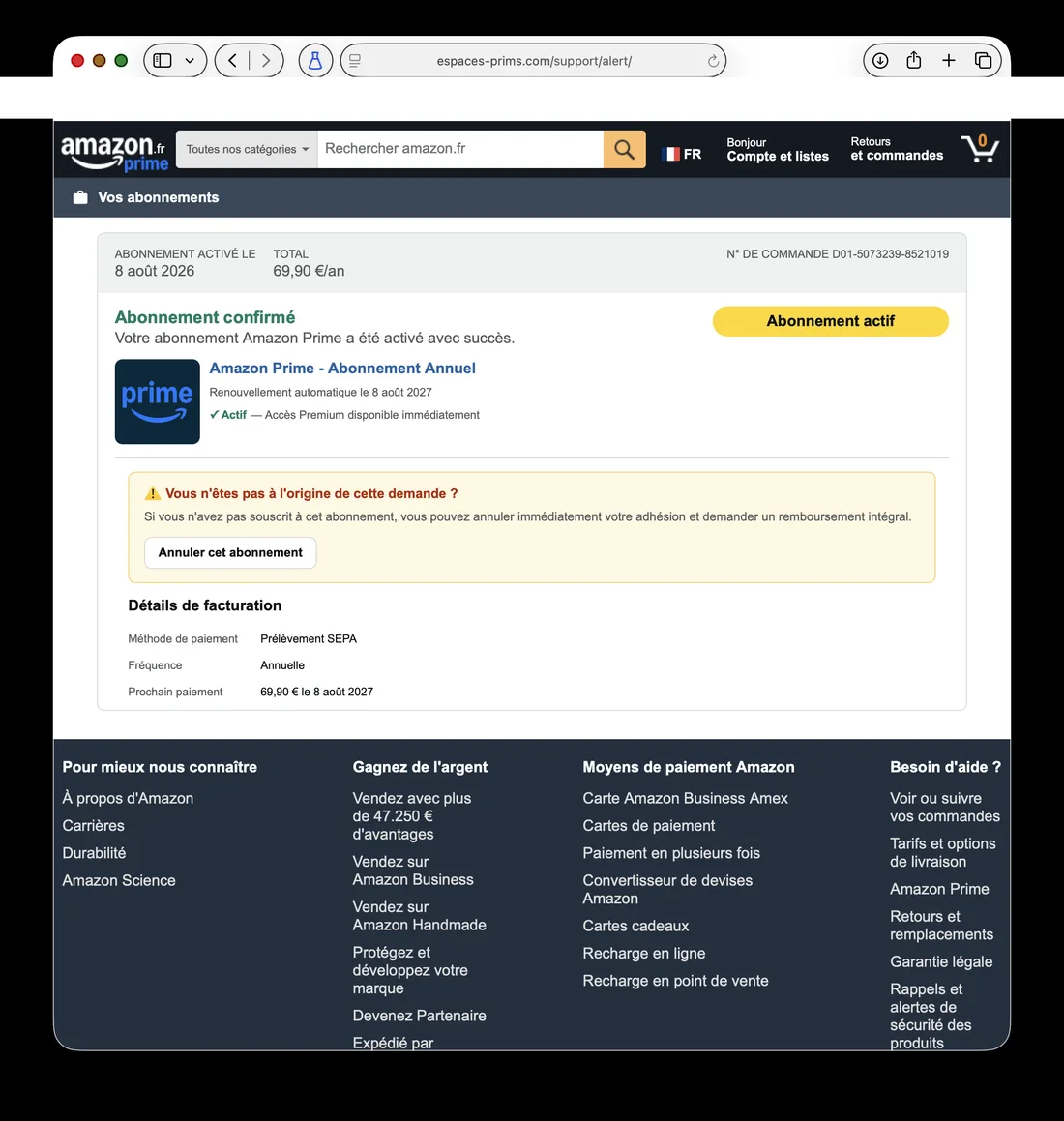The width and height of the screenshot is (1064, 1121).
Task: Open Carte Amazon Business Amex link
Action: 685,798
